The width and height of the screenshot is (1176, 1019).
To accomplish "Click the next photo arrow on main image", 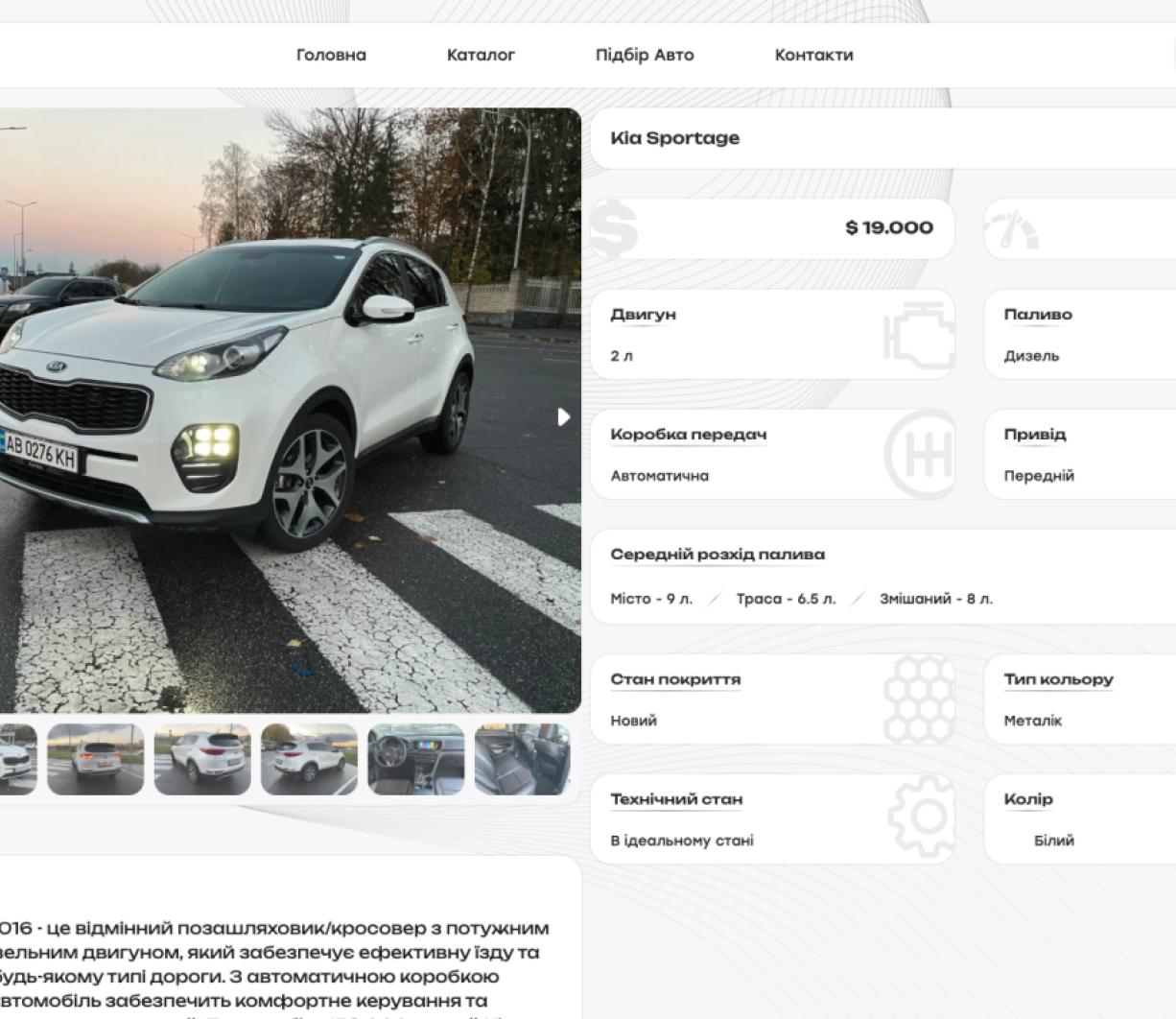I will click(x=563, y=417).
